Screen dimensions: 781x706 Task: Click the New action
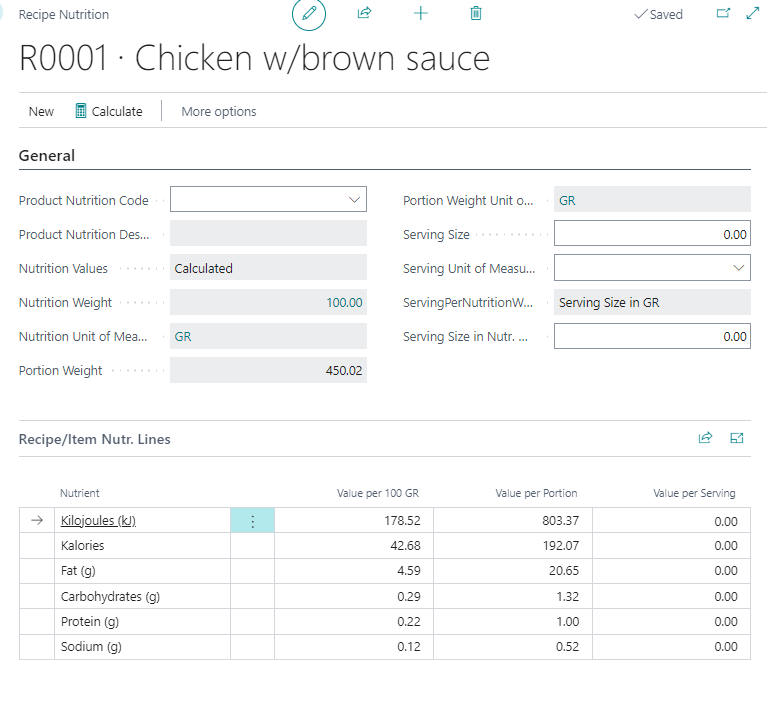(x=41, y=111)
